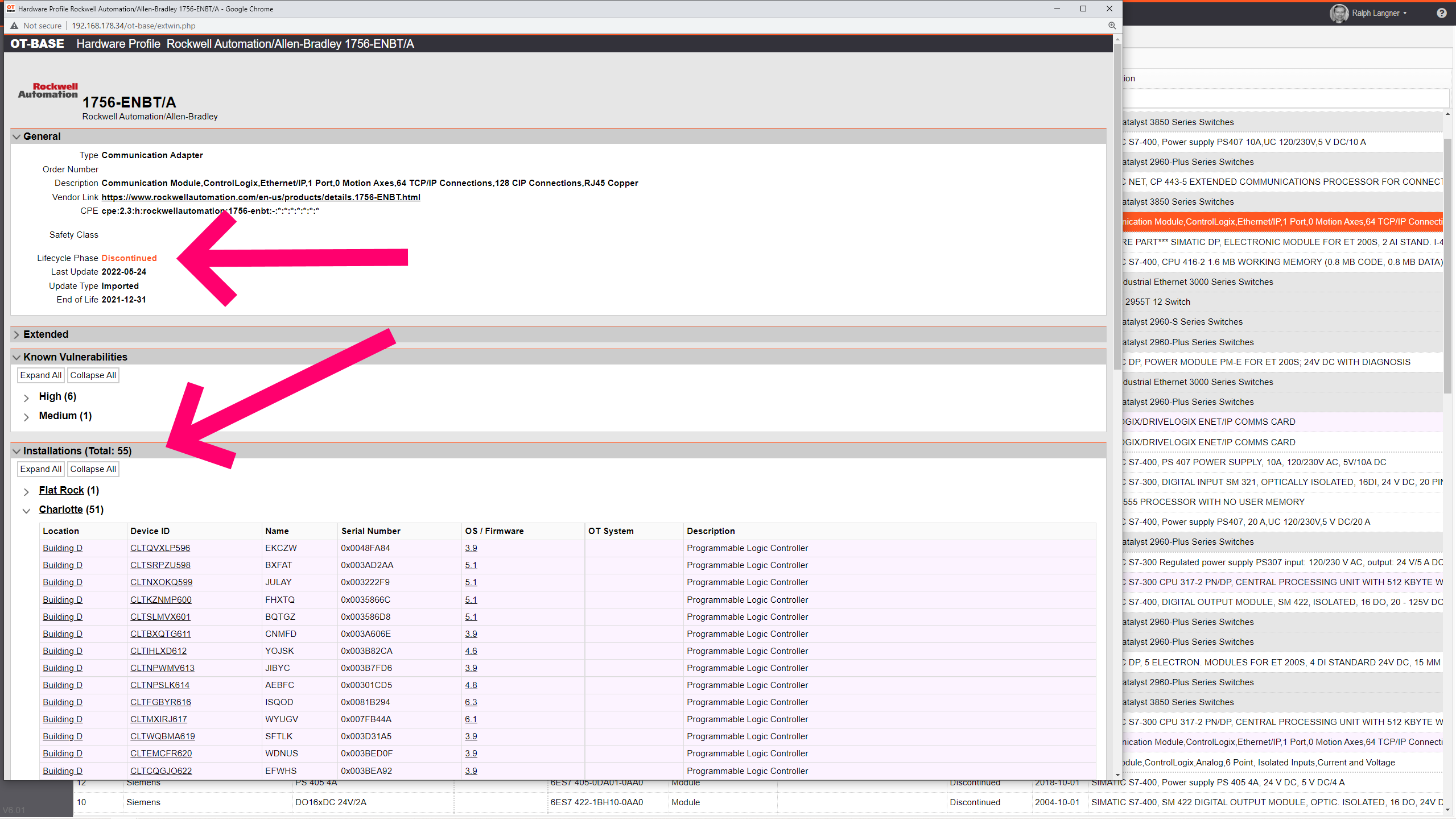The width and height of the screenshot is (1456, 820).
Task: Expand the Extended section
Action: [x=17, y=335]
